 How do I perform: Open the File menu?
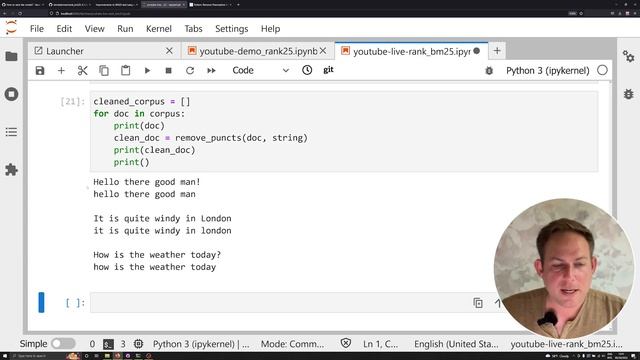(x=37, y=29)
